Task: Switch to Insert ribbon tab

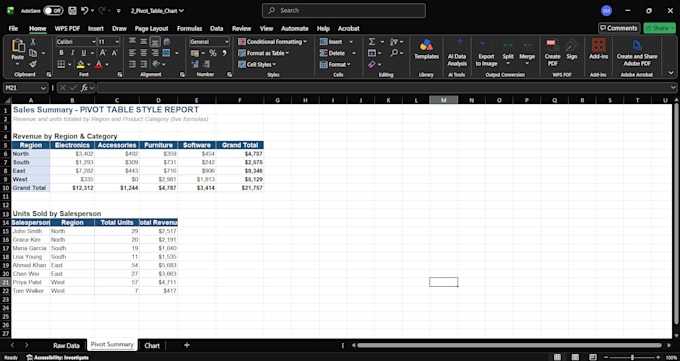Action: (x=95, y=28)
